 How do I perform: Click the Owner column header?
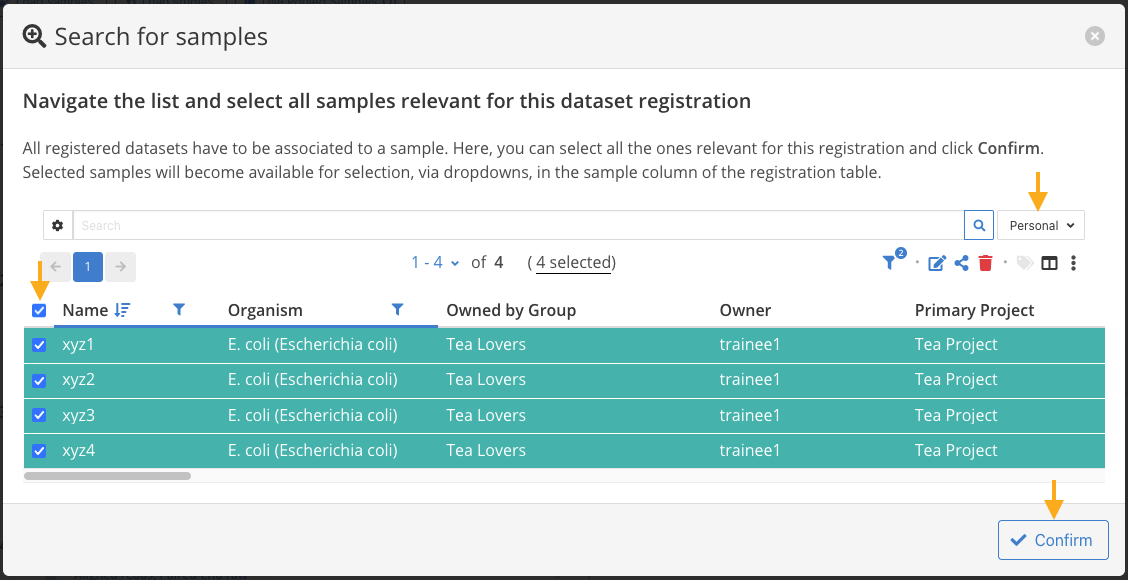pyautogui.click(x=745, y=310)
